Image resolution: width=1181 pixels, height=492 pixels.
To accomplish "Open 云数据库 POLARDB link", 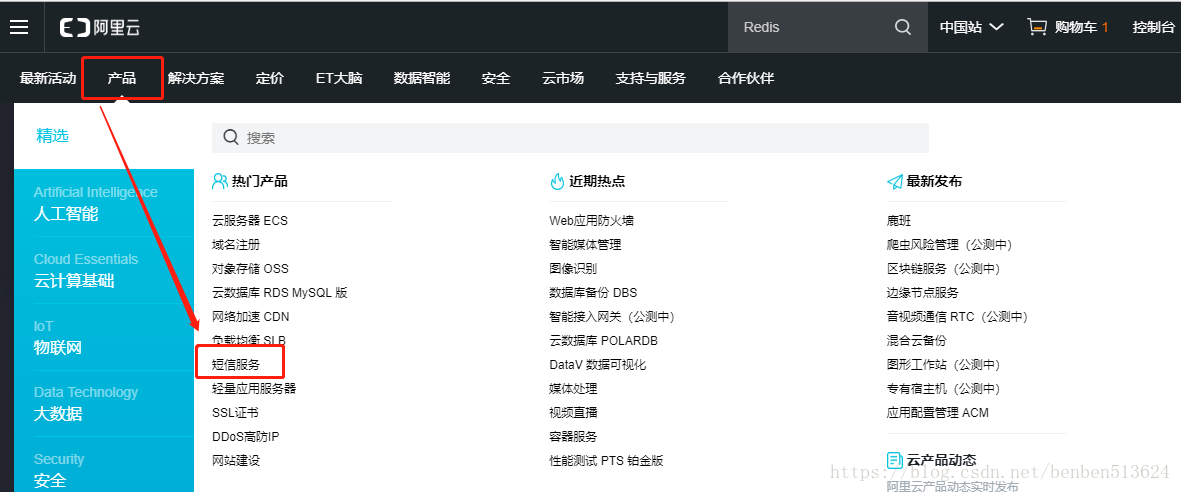I will pyautogui.click(x=604, y=341).
